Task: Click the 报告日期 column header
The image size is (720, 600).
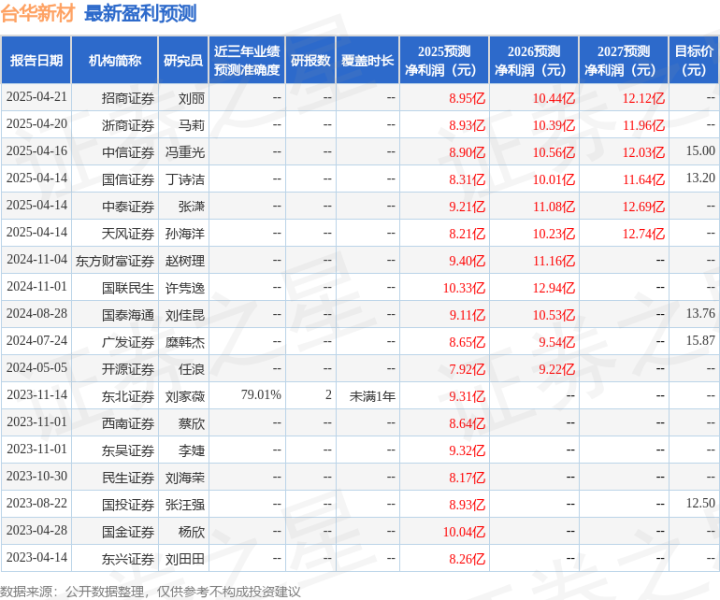Action: tap(36, 61)
